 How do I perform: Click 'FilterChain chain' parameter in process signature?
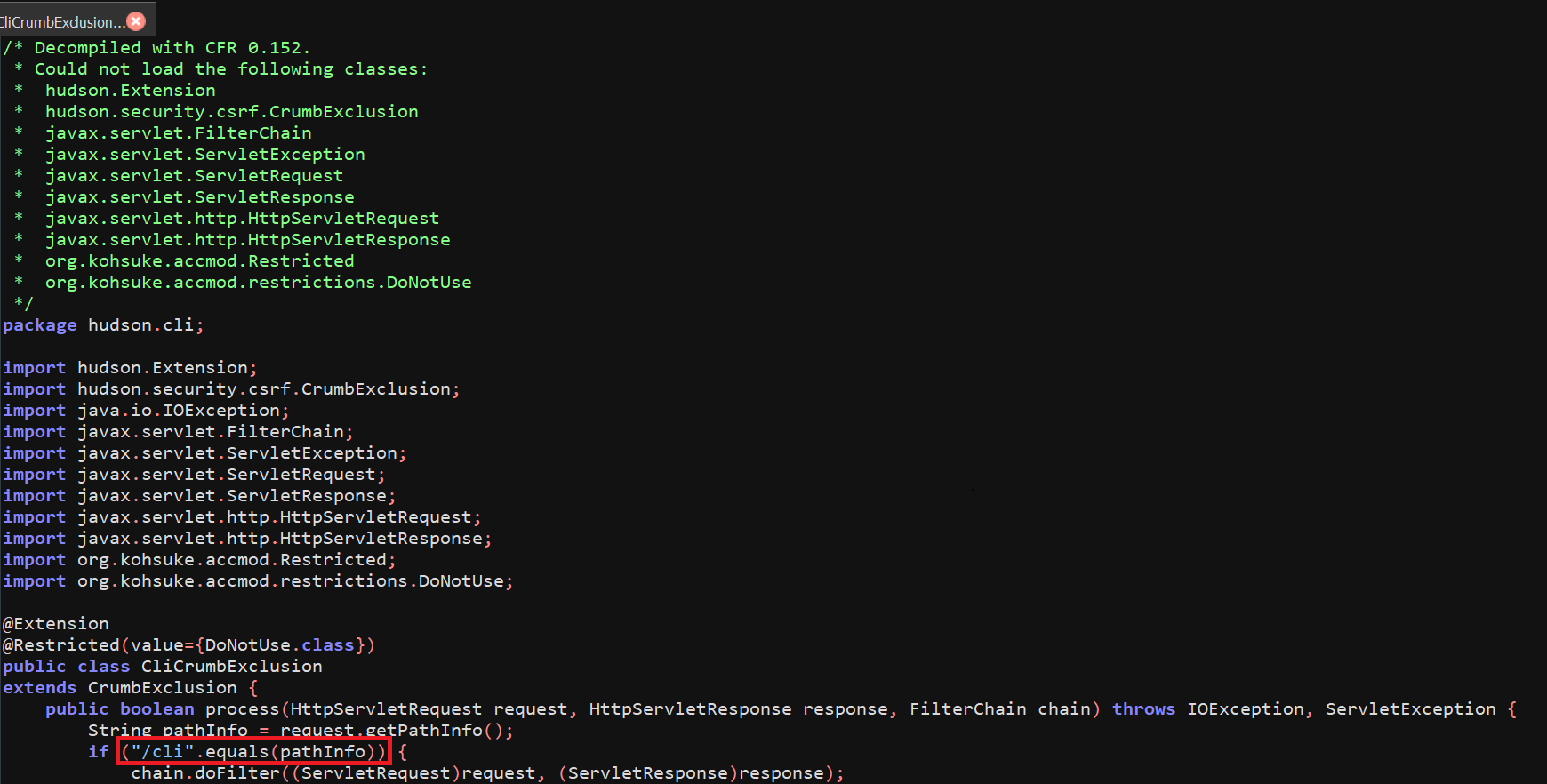[x=999, y=709]
